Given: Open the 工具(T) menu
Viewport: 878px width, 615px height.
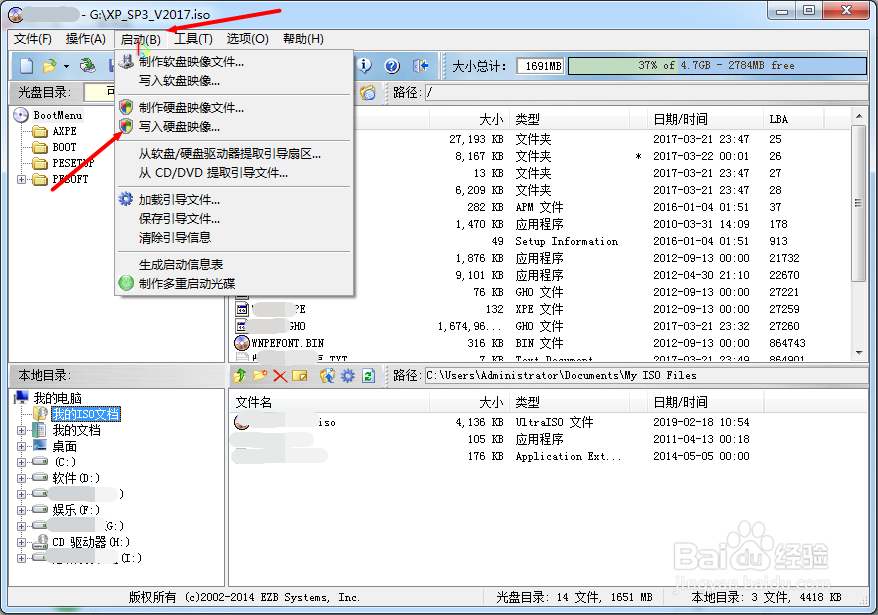Looking at the screenshot, I should click(x=193, y=39).
